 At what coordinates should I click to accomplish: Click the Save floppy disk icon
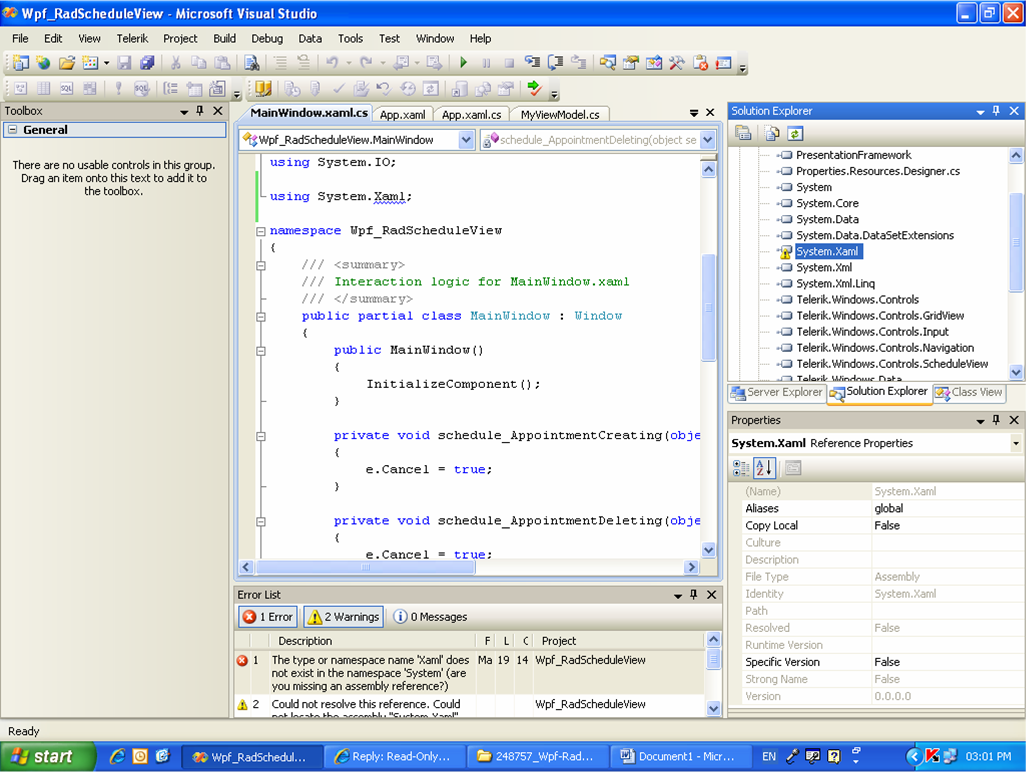click(x=125, y=63)
